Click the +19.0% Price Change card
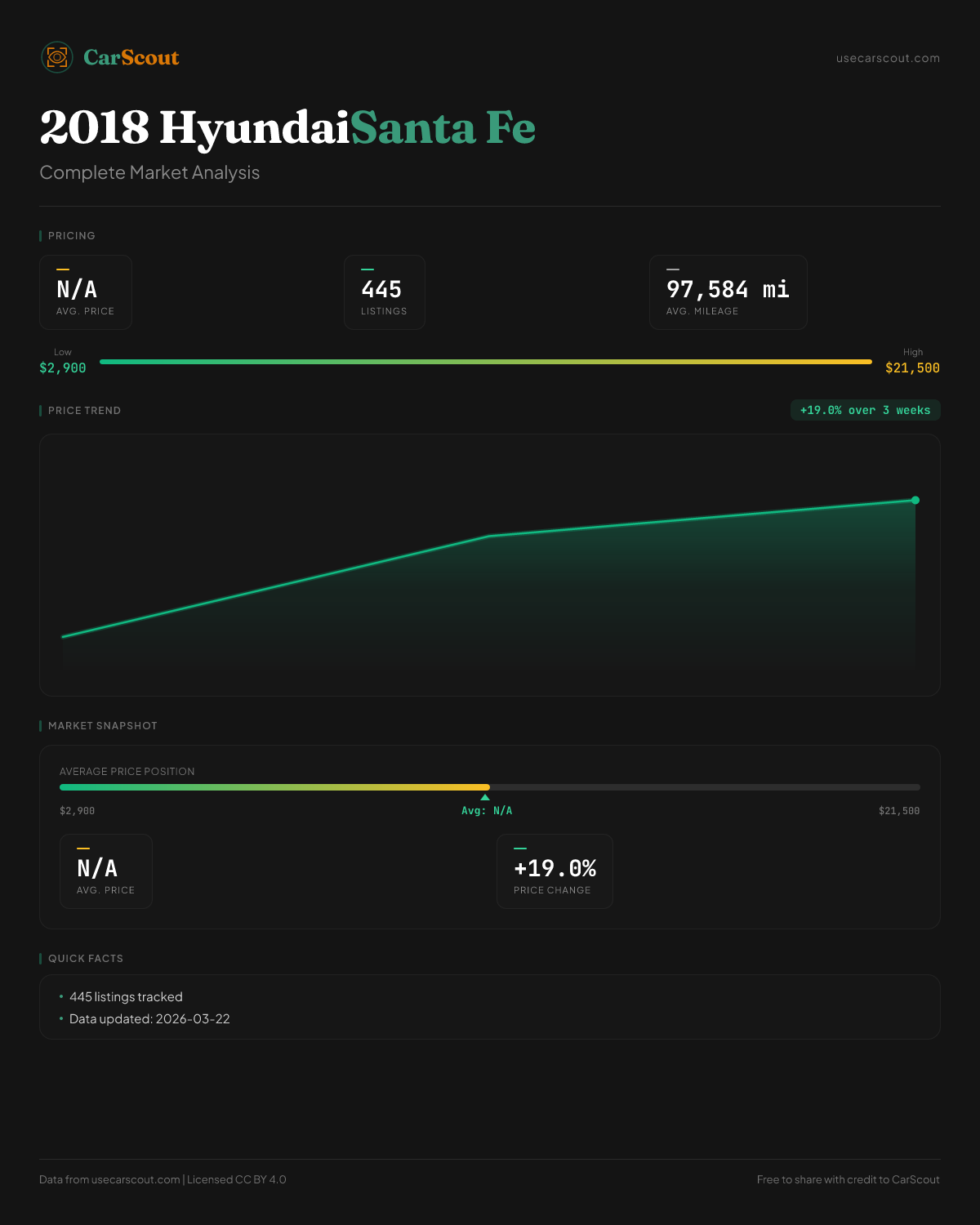 pos(555,871)
